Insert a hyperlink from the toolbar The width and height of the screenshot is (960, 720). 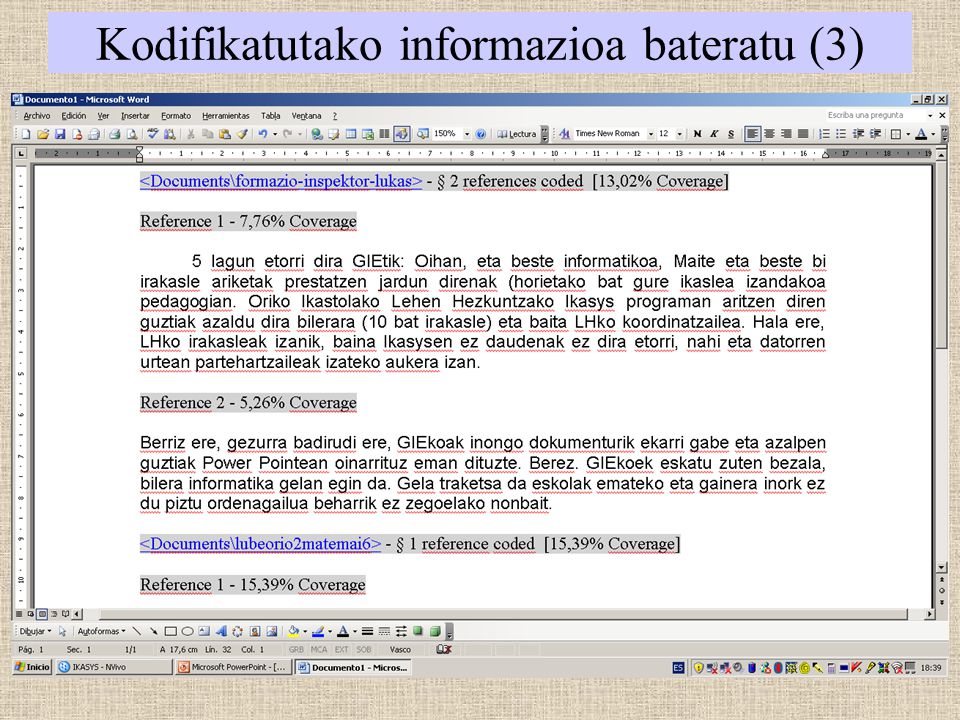317,134
